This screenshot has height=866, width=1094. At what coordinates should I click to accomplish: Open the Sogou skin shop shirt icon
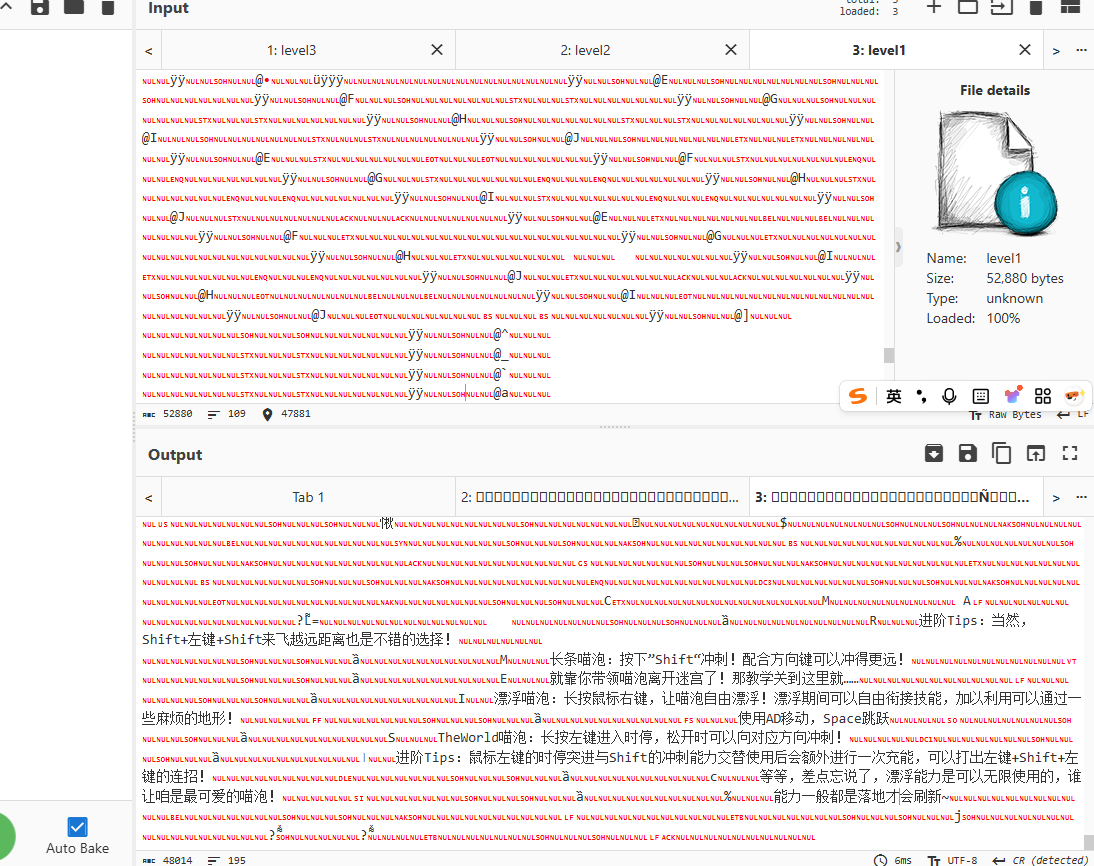point(1012,396)
